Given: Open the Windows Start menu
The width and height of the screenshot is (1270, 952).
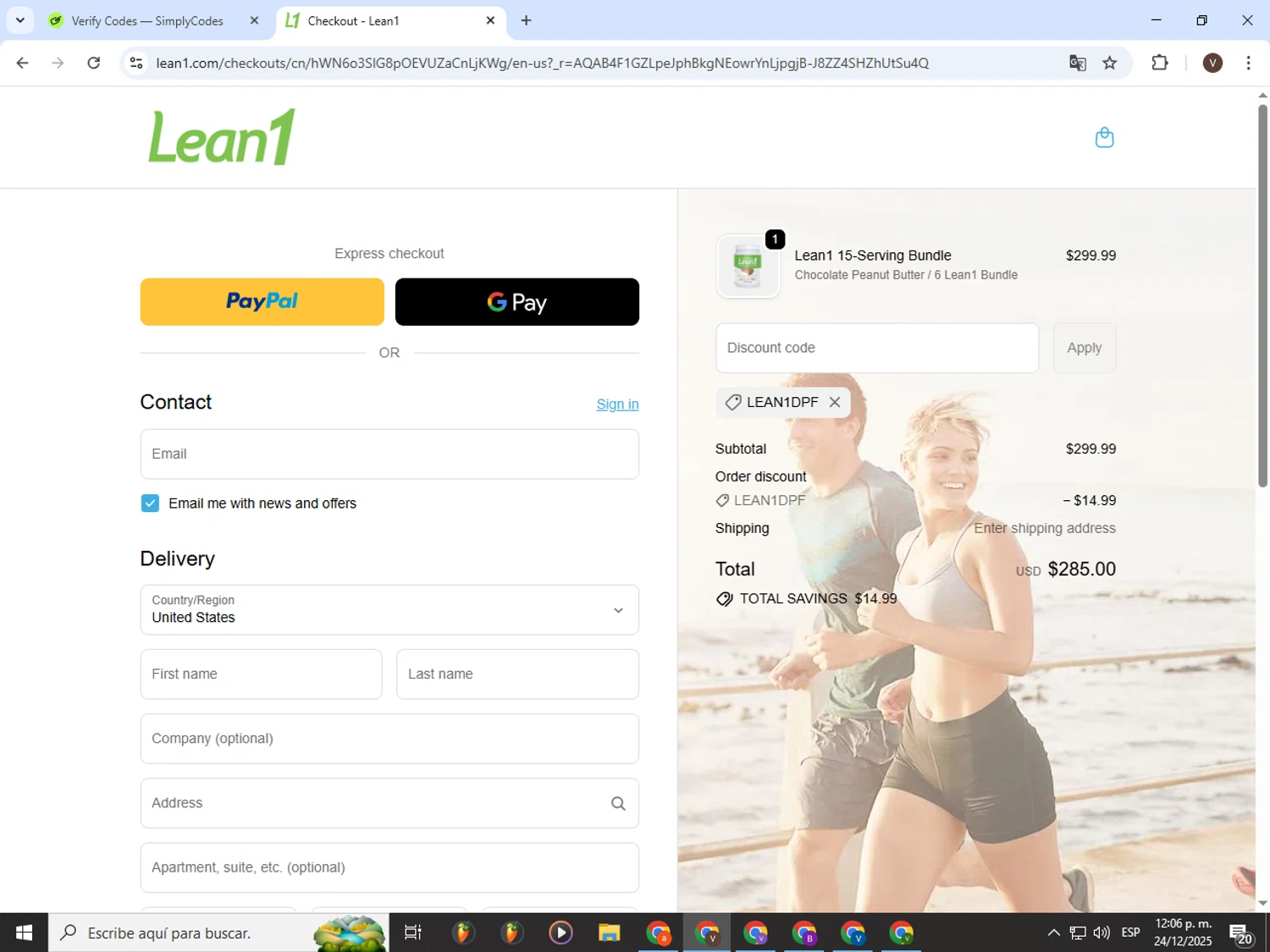Looking at the screenshot, I should point(24,933).
